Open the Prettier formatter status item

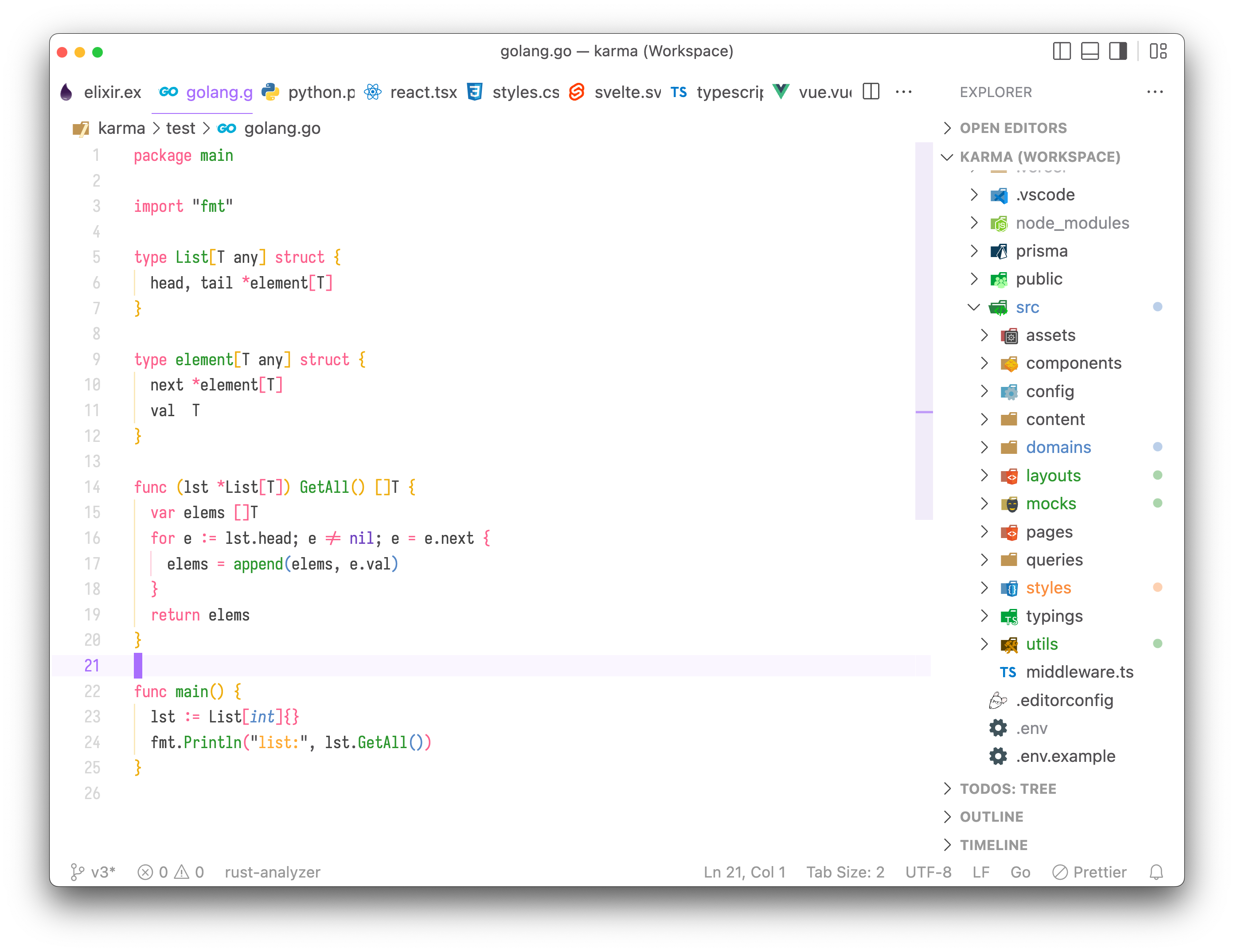pyautogui.click(x=1090, y=872)
